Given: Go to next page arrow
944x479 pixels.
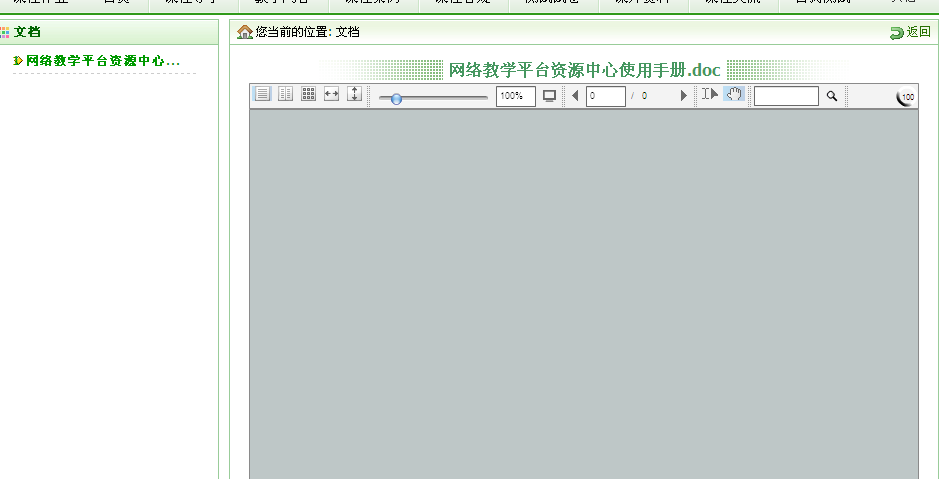Looking at the screenshot, I should [684, 96].
